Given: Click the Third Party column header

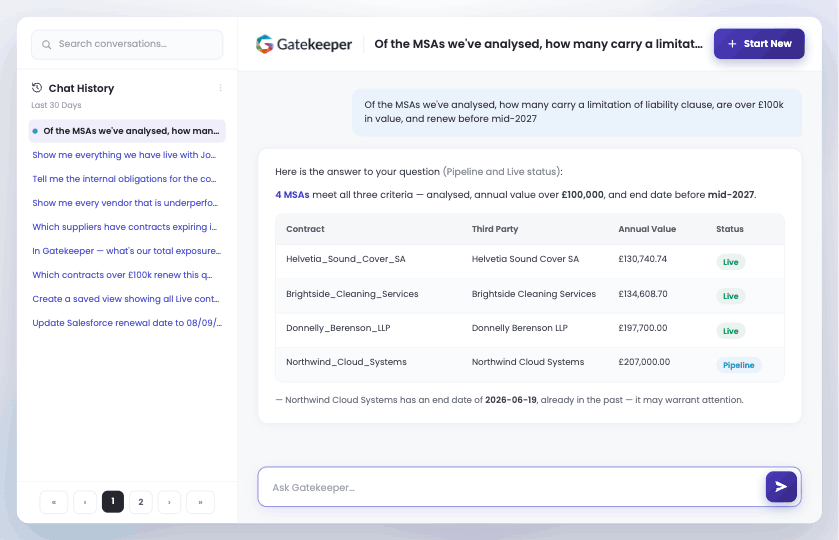Looking at the screenshot, I should click(x=495, y=229).
